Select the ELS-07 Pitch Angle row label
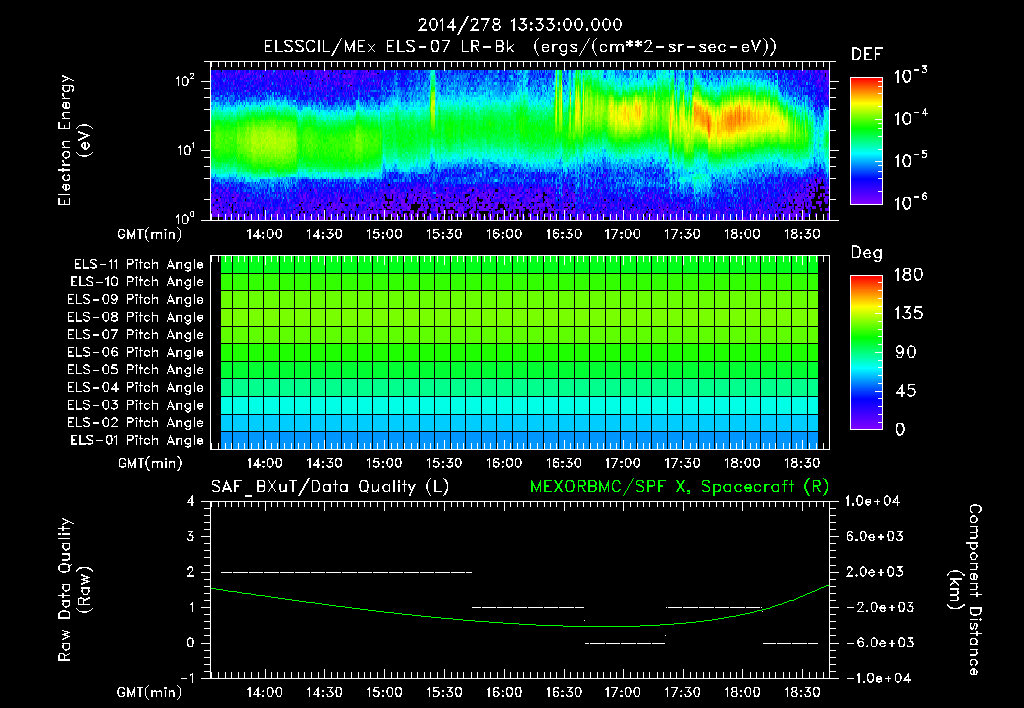 pyautogui.click(x=136, y=334)
